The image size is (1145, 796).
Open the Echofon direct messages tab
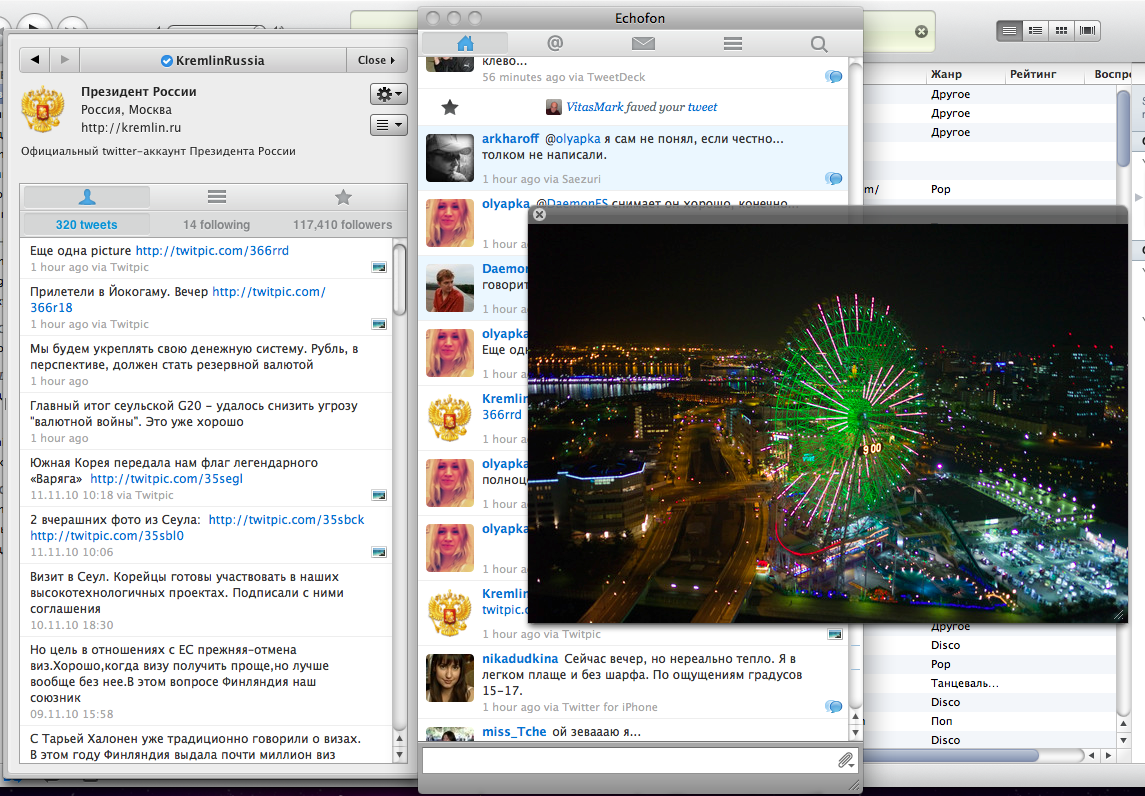[643, 44]
